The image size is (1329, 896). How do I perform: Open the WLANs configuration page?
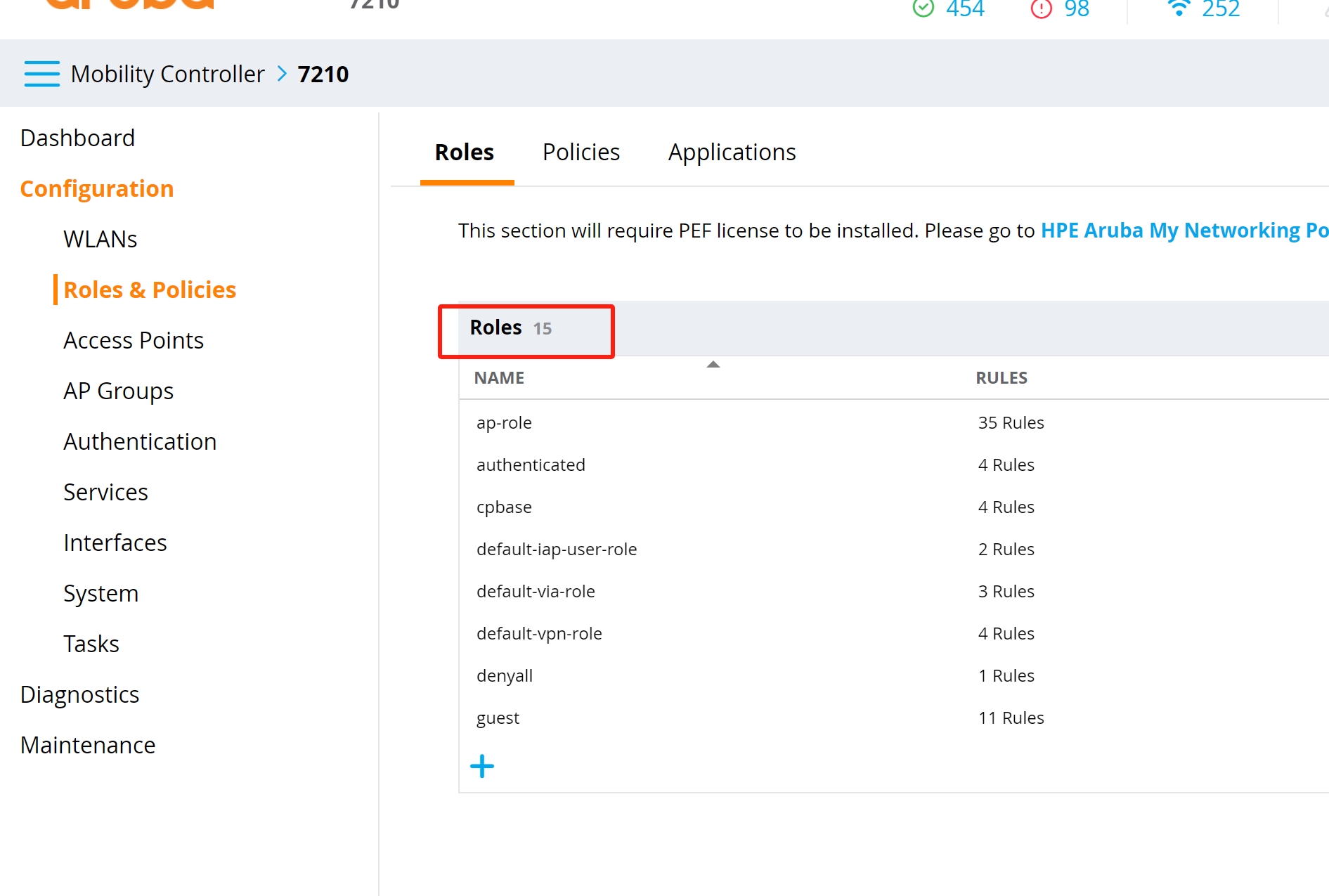coord(100,240)
